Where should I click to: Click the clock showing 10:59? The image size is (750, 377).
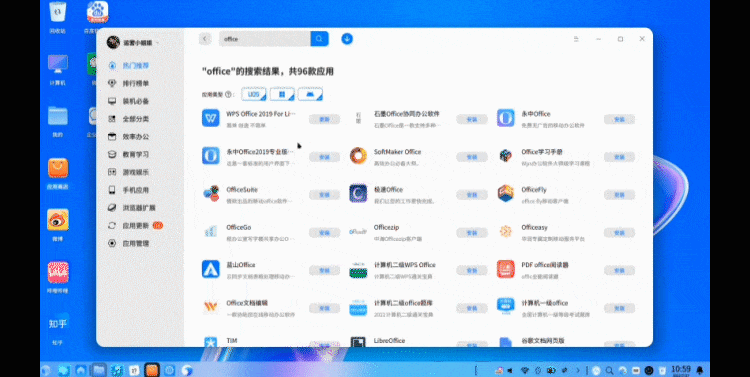pyautogui.click(x=681, y=370)
